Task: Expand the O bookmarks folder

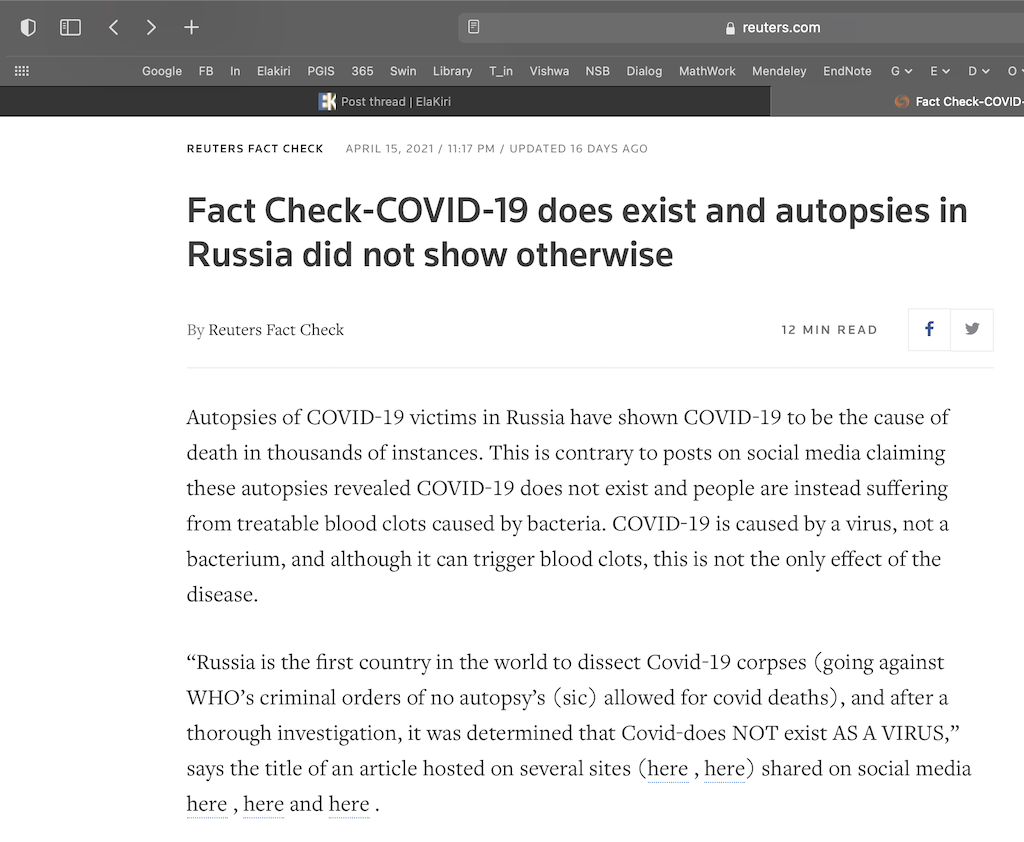Action: click(1015, 71)
